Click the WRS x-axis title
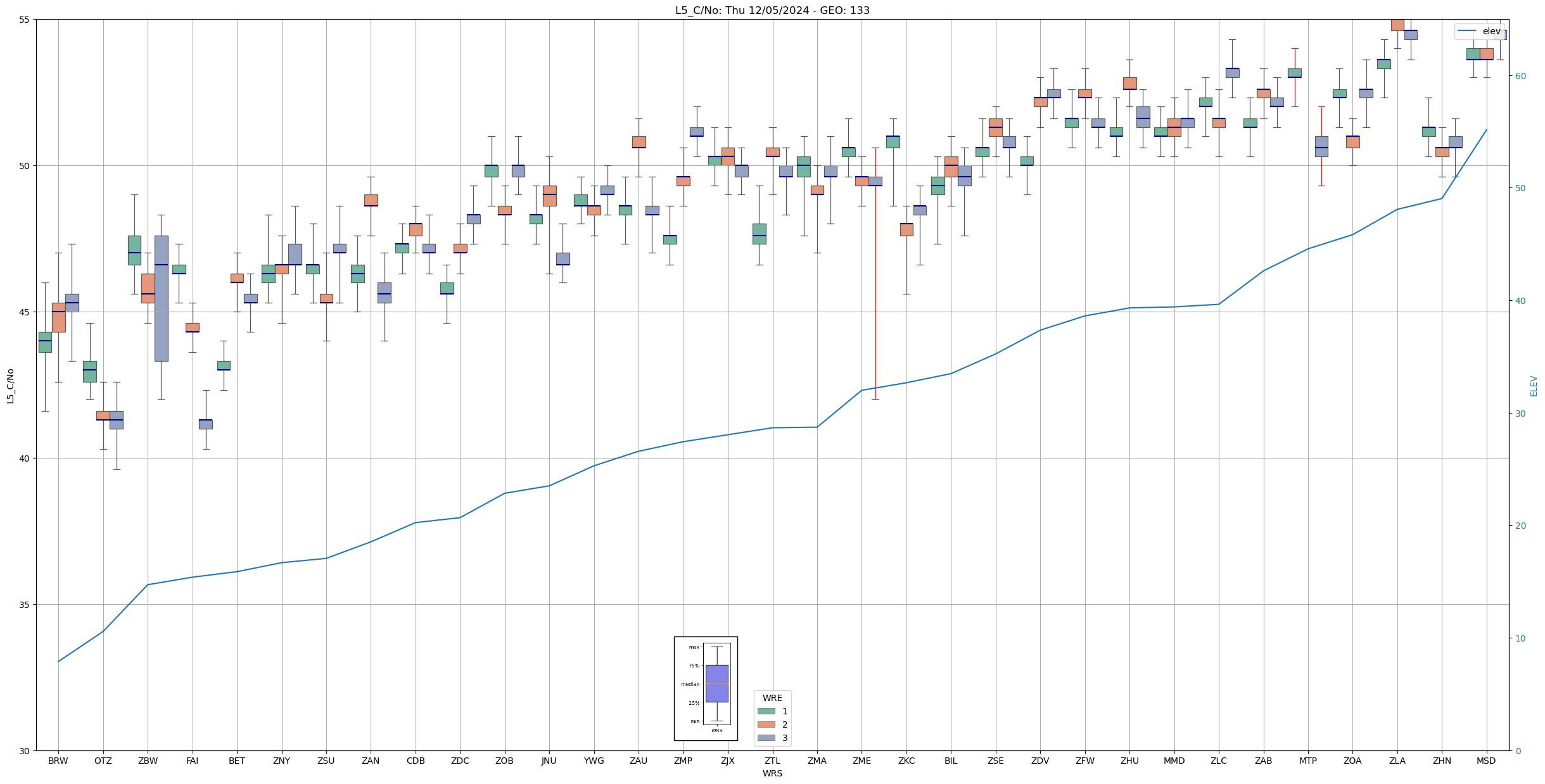The image size is (1545, 784). [x=772, y=773]
